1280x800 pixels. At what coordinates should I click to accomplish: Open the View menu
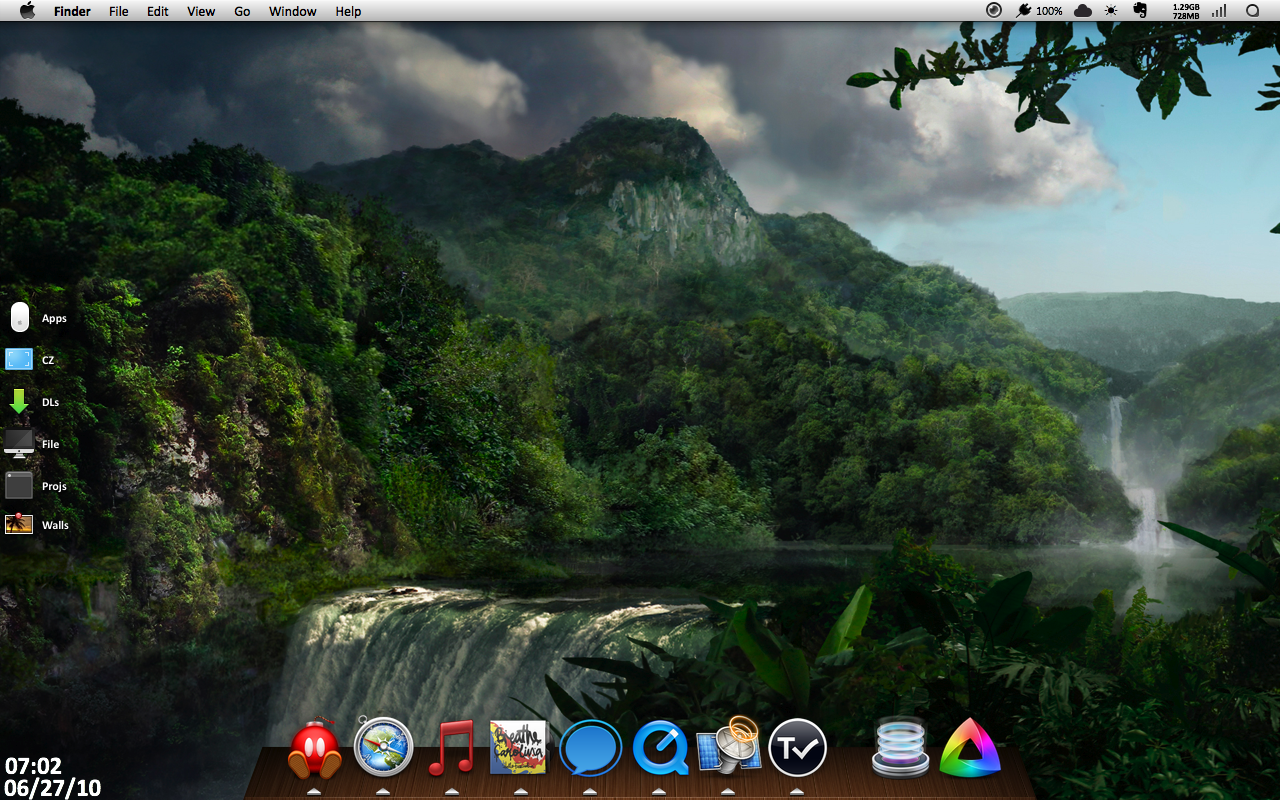[201, 11]
